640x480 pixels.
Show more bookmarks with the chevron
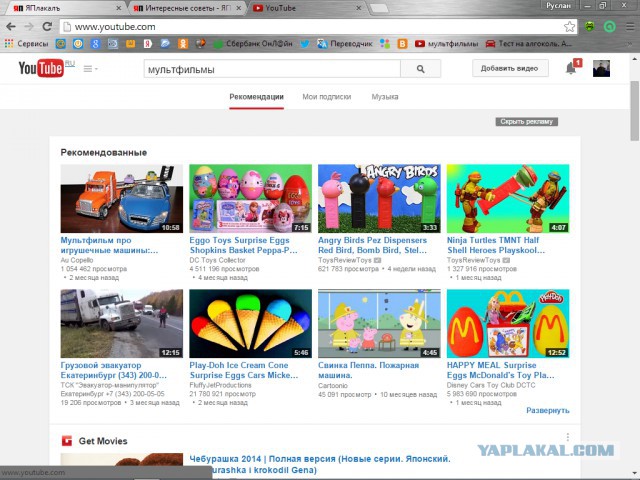(x=631, y=44)
